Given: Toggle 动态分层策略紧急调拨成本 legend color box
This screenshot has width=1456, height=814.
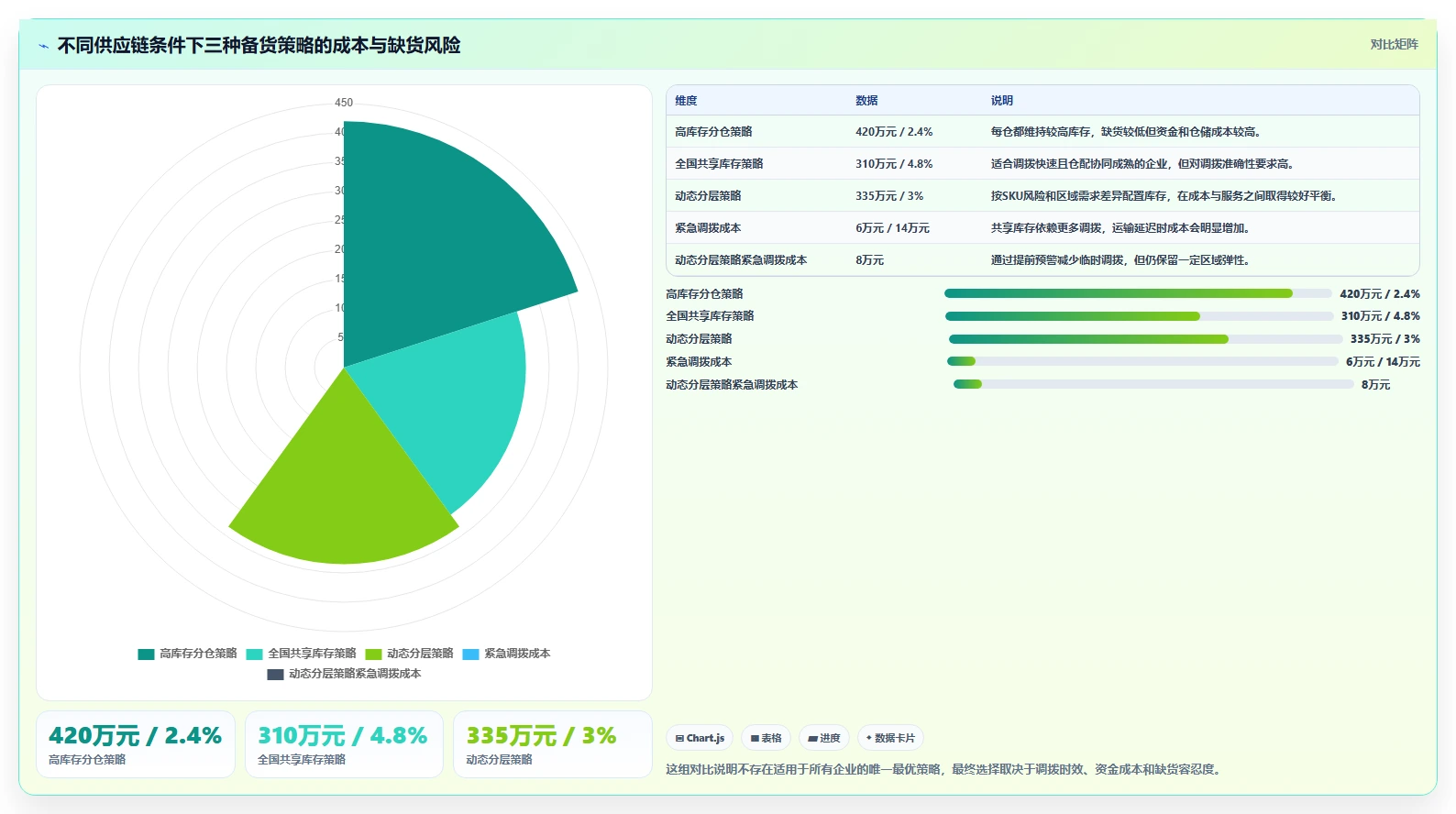Looking at the screenshot, I should click(x=275, y=675).
